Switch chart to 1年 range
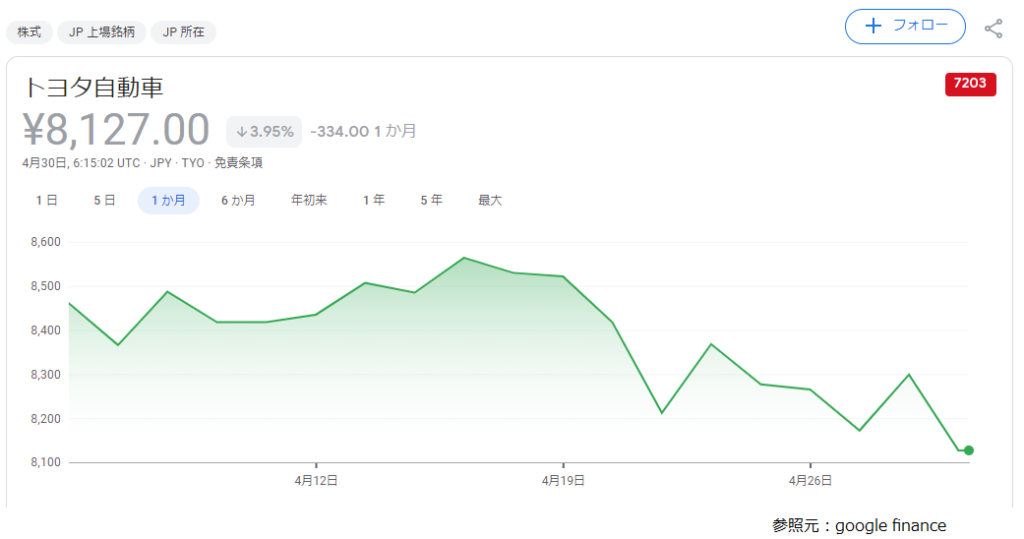The height and width of the screenshot is (539, 1024). (x=374, y=201)
